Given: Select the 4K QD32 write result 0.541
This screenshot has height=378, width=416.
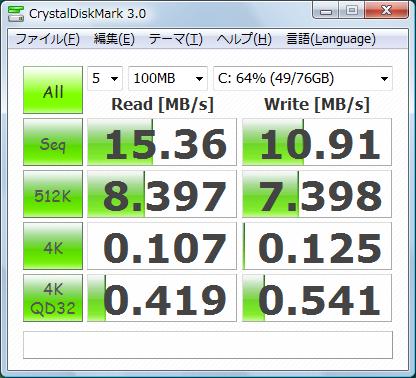Looking at the screenshot, I should 317,298.
